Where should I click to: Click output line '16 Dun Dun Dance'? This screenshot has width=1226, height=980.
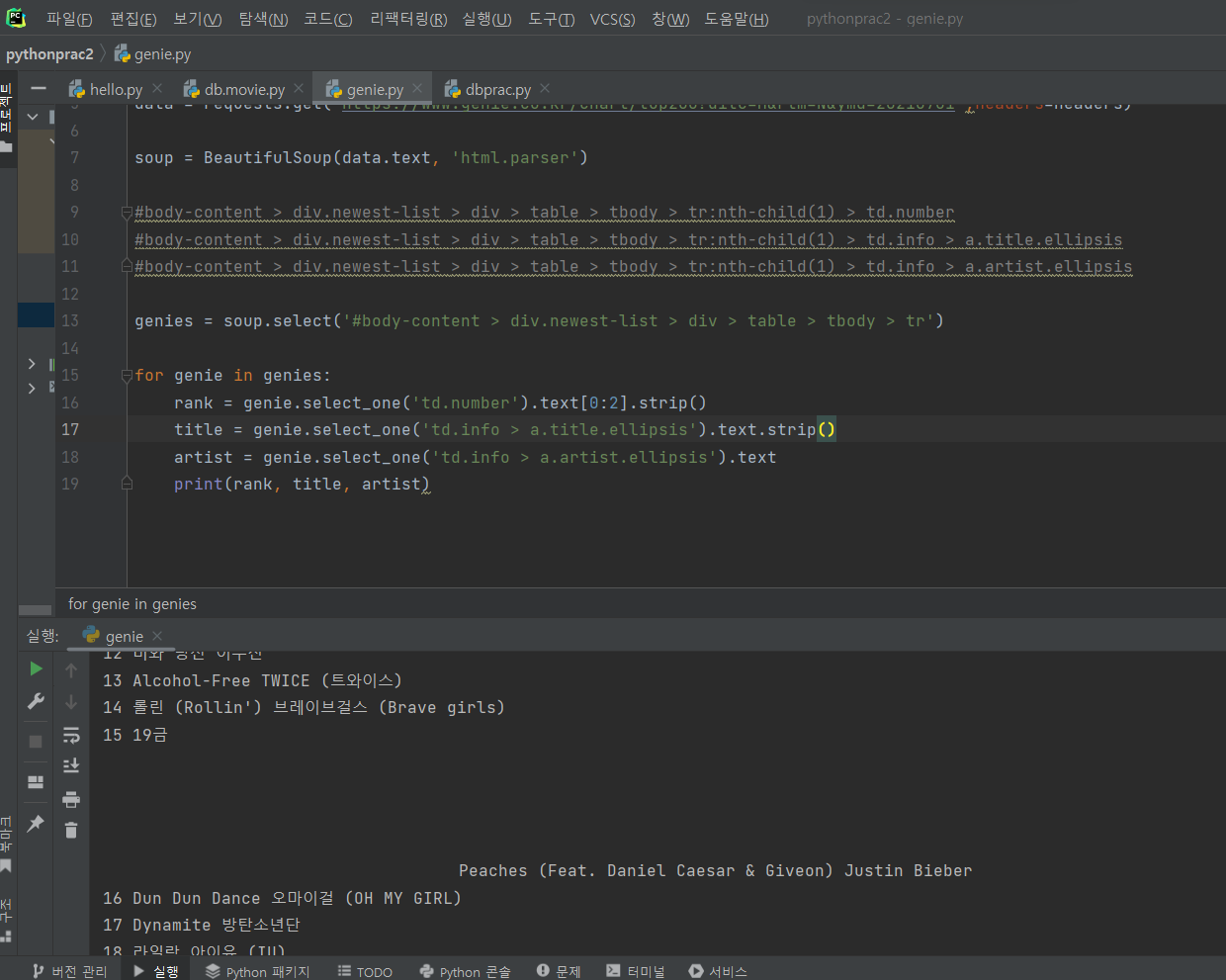pyautogui.click(x=282, y=898)
